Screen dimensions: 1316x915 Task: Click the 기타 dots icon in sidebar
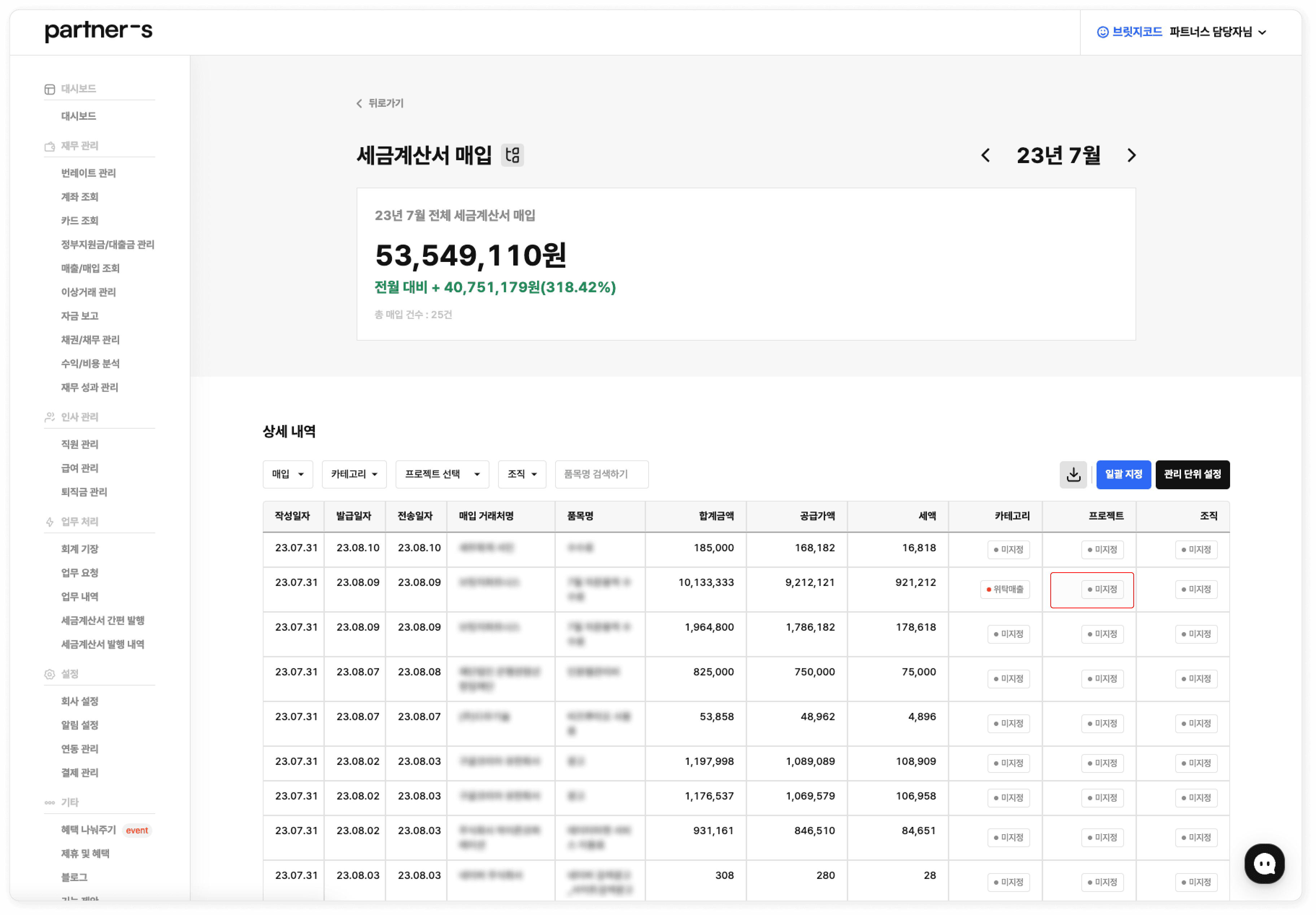point(50,803)
